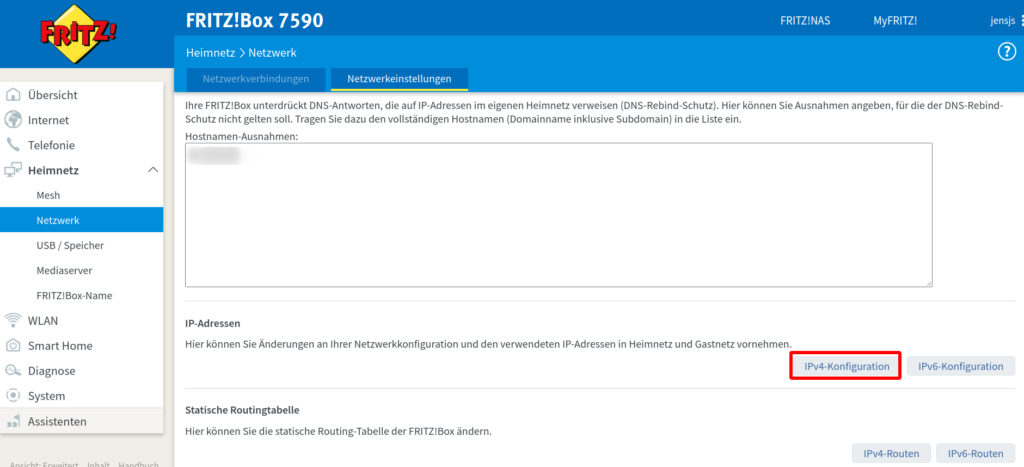Viewport: 1024px width, 467px height.
Task: Click the Hostnamen-Ausnahmen label
Action: coord(242,136)
